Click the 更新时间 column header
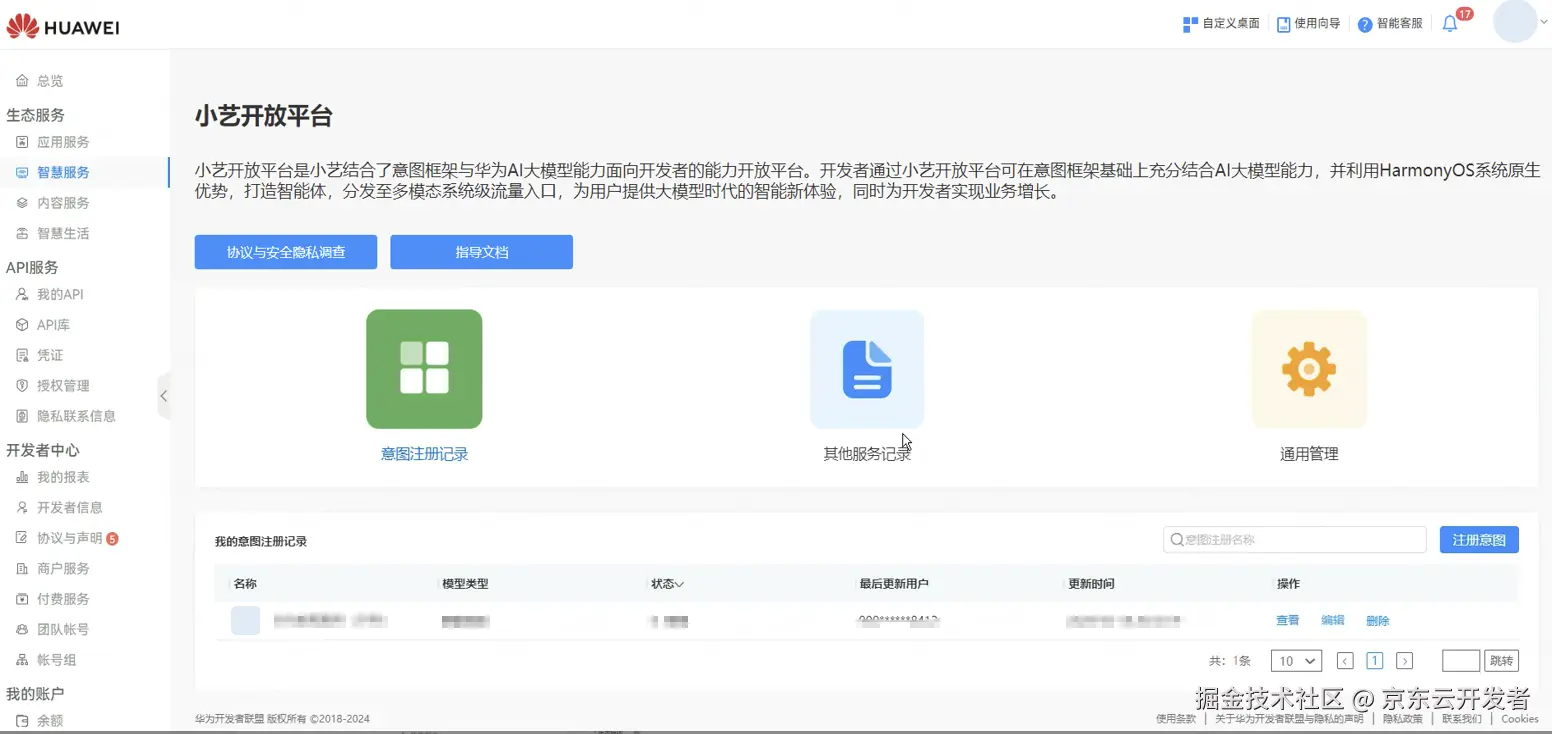This screenshot has height=734, width=1552. (x=1091, y=584)
